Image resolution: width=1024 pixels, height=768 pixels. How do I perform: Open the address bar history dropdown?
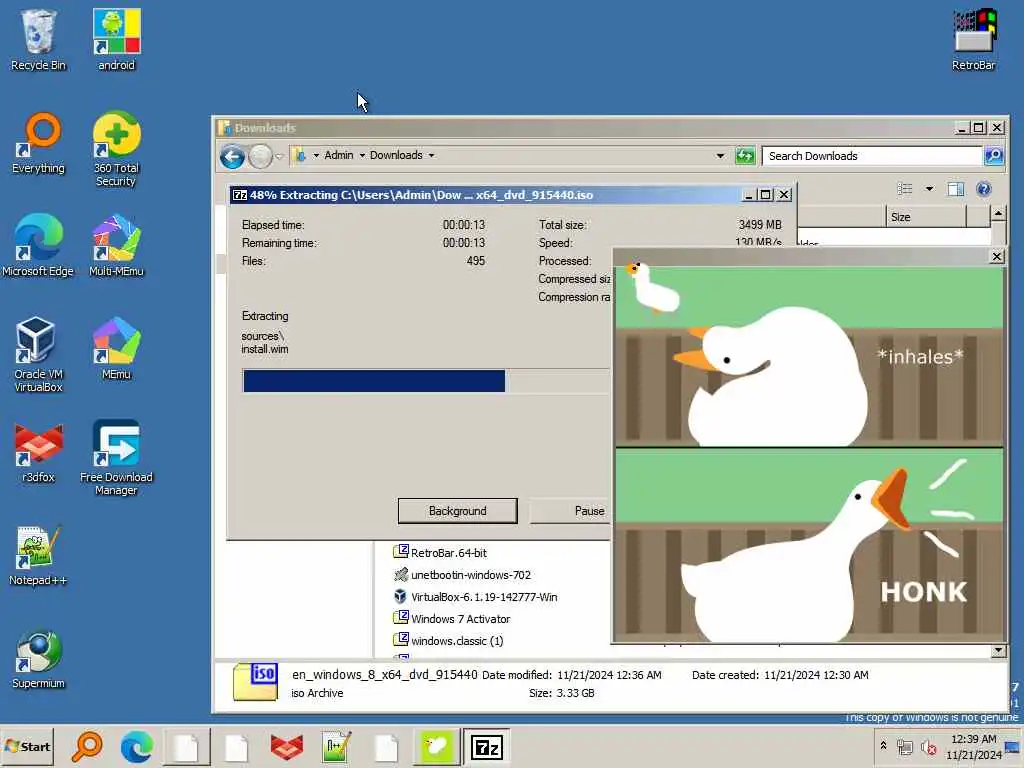(720, 155)
